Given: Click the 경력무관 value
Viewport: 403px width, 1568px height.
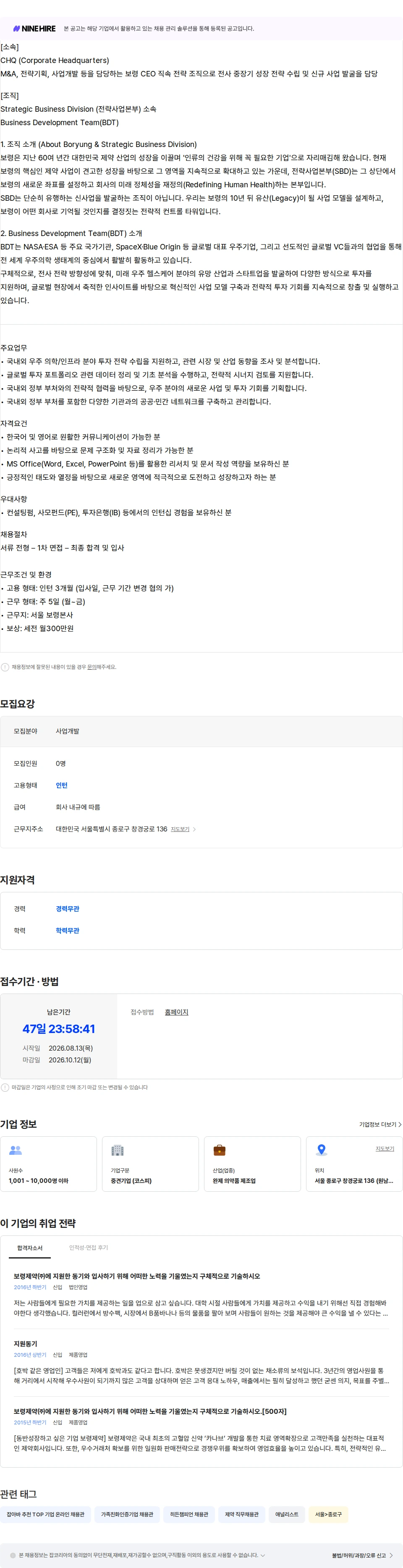Looking at the screenshot, I should tap(68, 909).
